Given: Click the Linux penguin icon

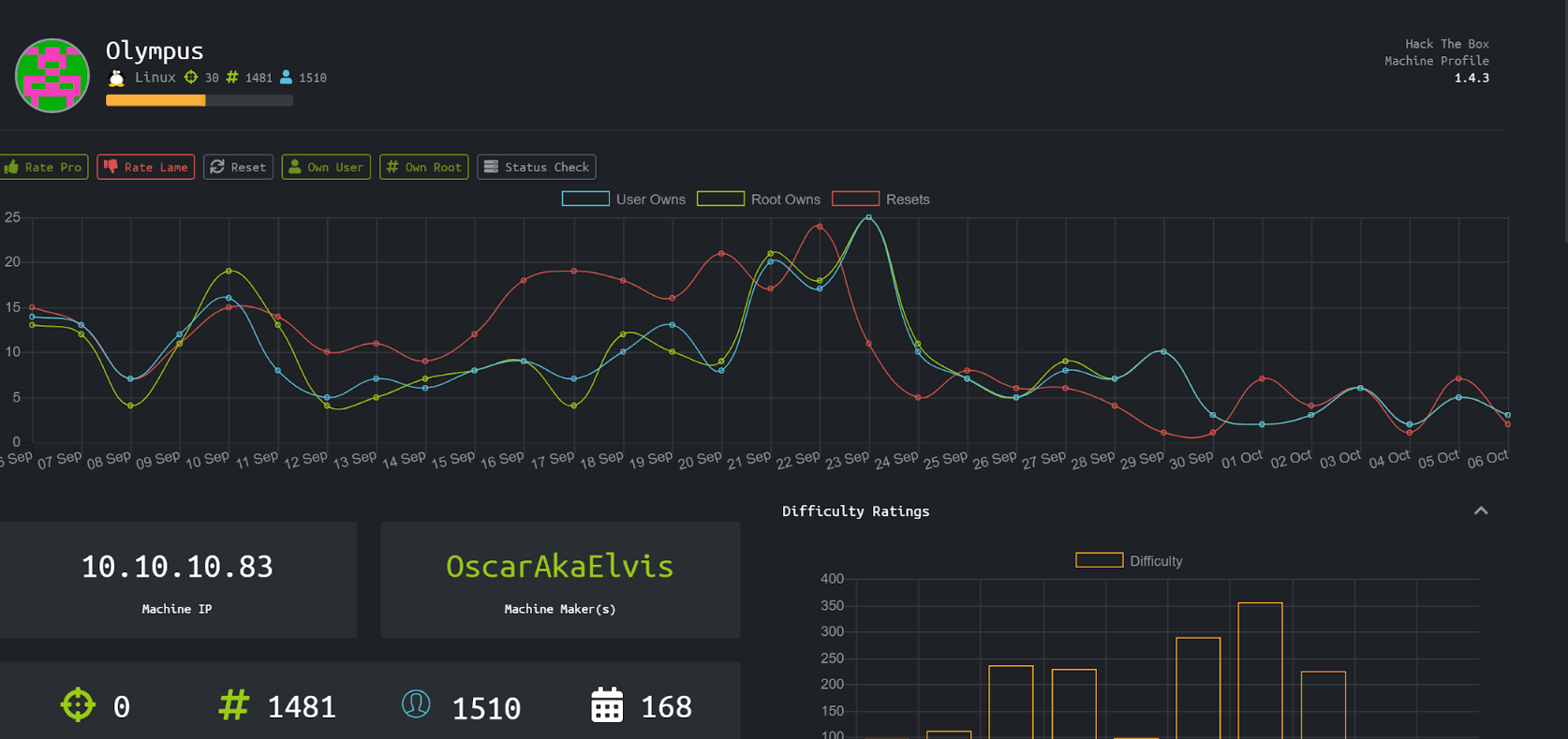Looking at the screenshot, I should coord(116,78).
